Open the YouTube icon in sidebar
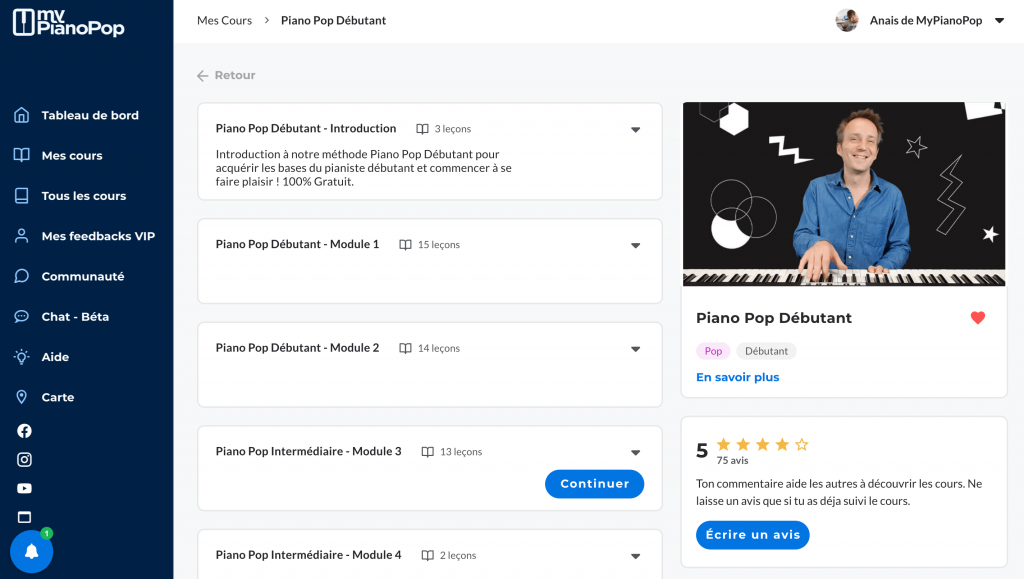1024x579 pixels. 24,488
